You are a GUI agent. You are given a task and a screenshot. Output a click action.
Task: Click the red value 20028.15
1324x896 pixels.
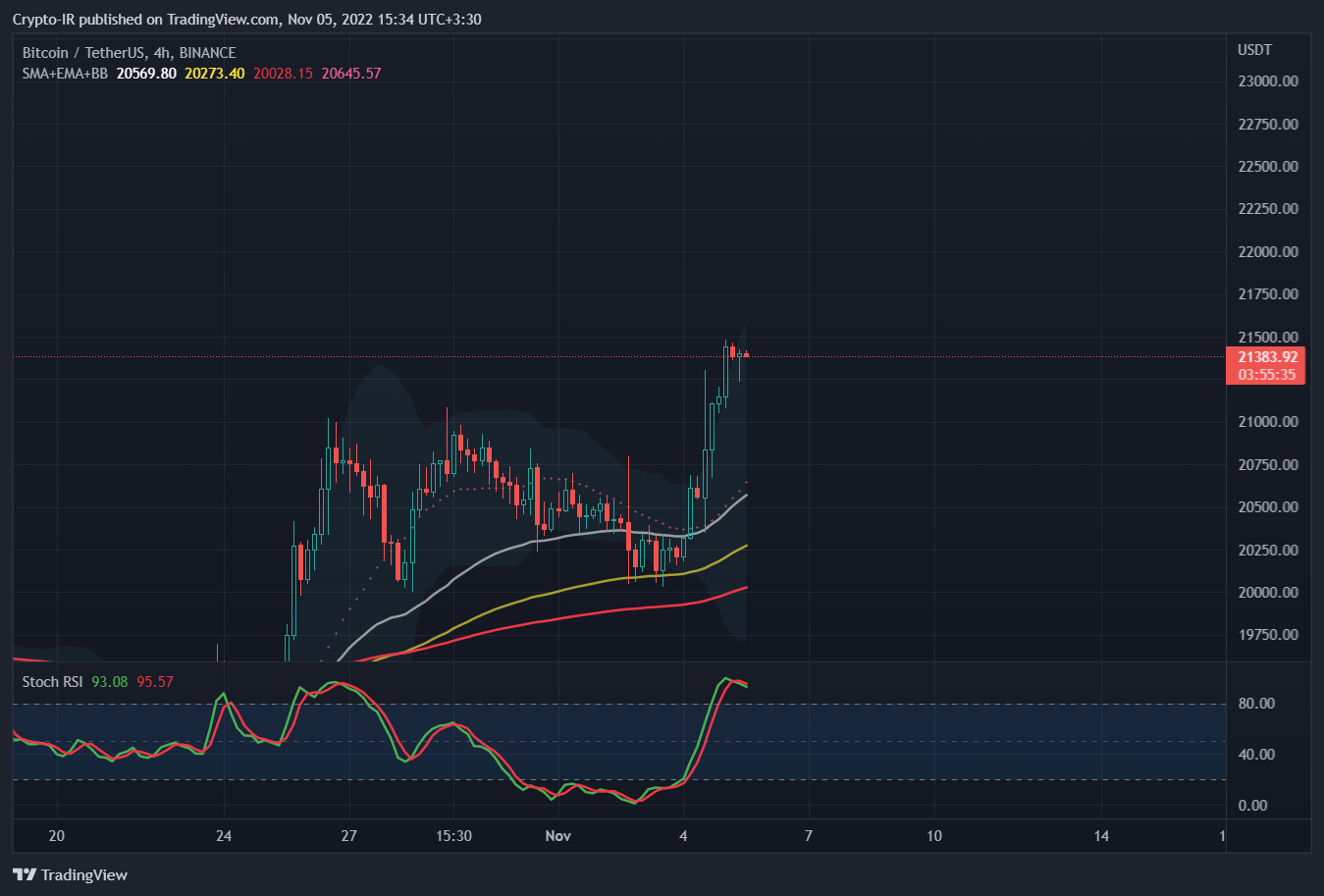pyautogui.click(x=284, y=74)
